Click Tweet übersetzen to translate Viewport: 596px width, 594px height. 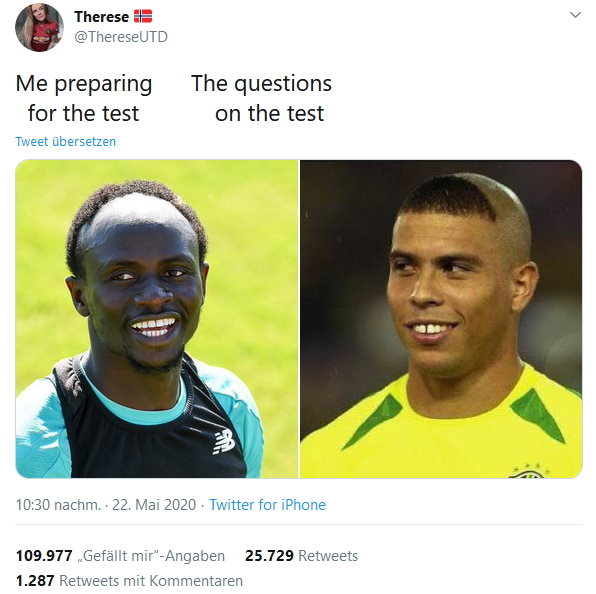point(65,141)
